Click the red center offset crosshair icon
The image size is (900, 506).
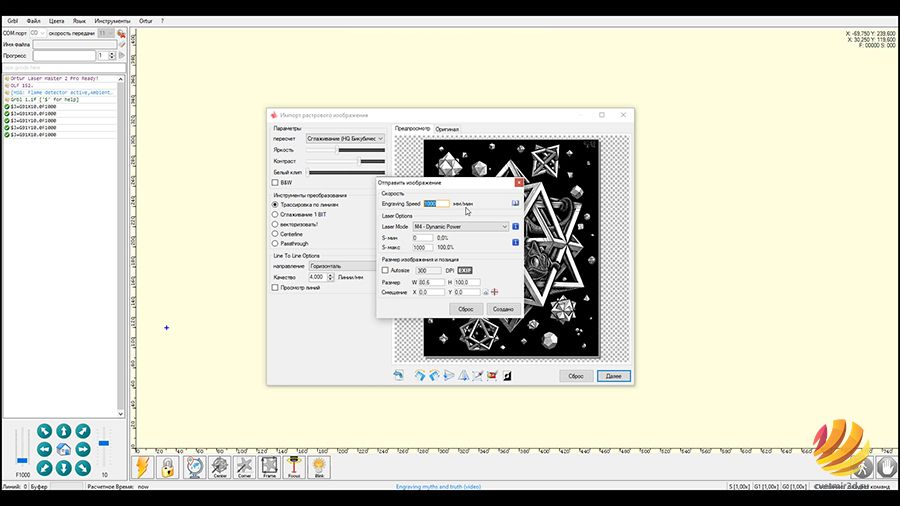(494, 292)
